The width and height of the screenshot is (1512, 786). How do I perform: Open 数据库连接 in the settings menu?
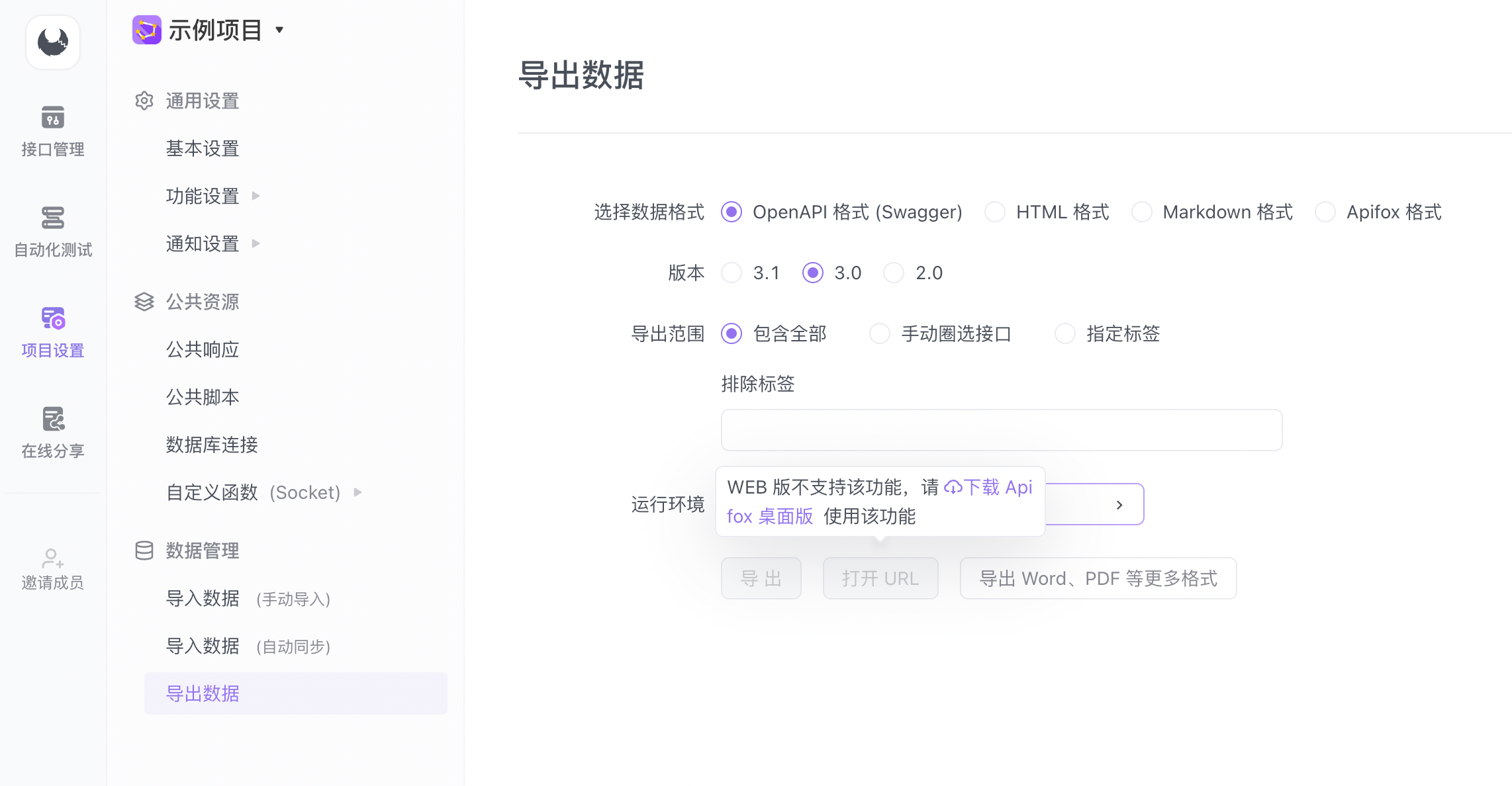[x=211, y=445]
